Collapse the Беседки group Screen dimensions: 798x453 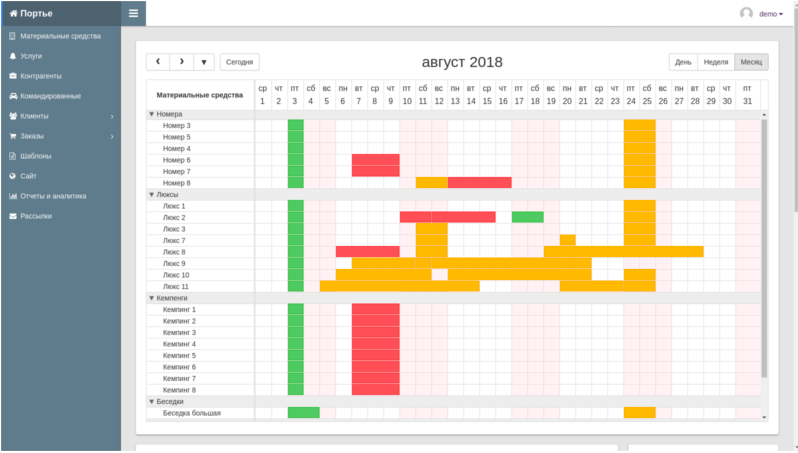point(151,401)
